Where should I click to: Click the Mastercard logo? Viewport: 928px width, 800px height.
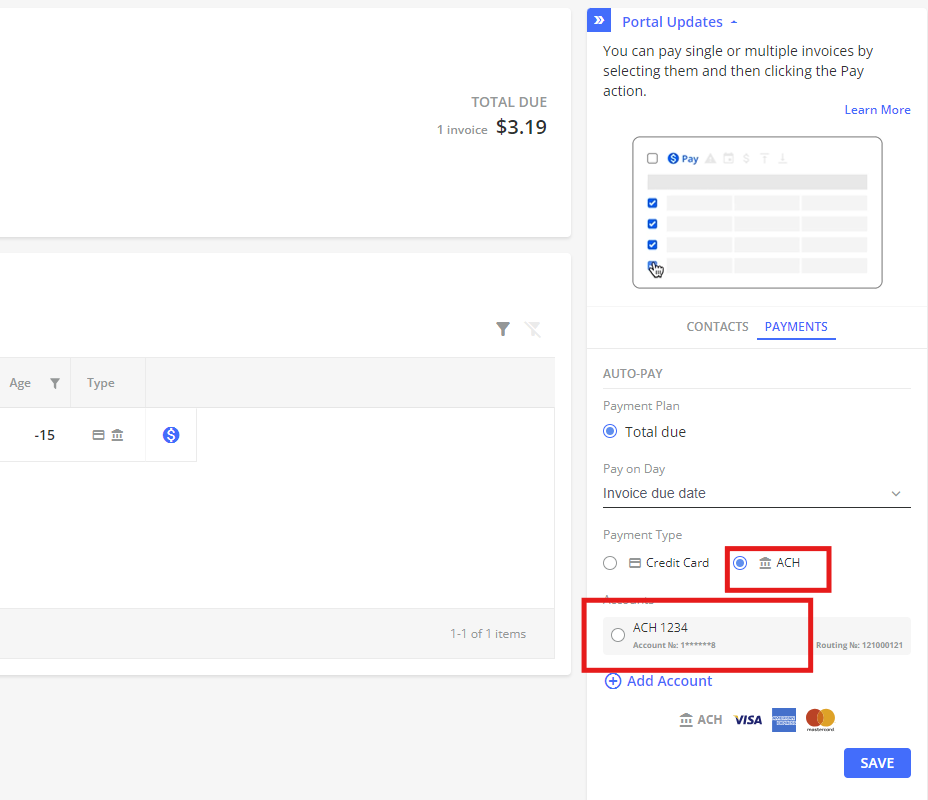820,719
